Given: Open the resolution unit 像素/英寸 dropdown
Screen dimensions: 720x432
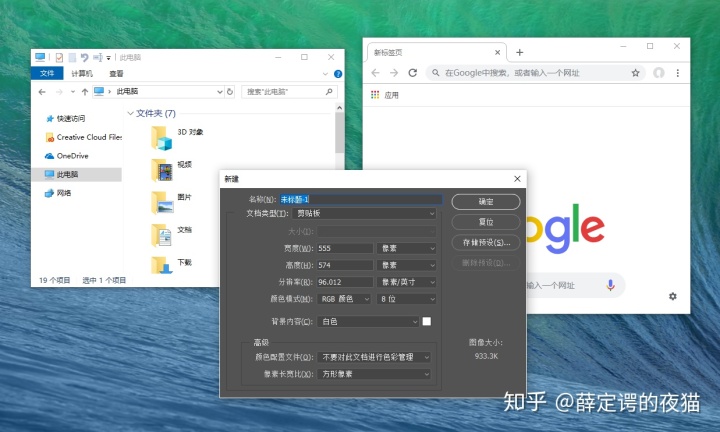Looking at the screenshot, I should 406,282.
